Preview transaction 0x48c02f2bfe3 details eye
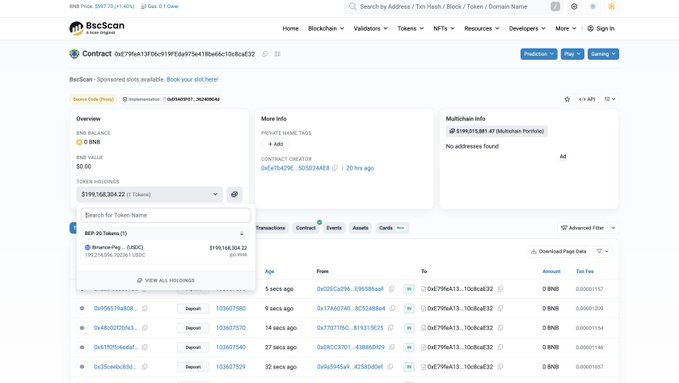The width and height of the screenshot is (679, 383). 82,328
